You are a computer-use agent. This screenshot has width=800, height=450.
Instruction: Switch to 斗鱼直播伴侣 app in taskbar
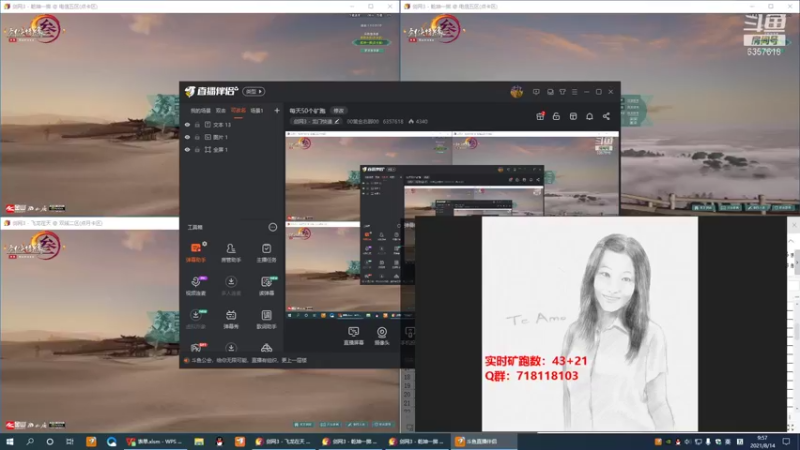(483, 441)
